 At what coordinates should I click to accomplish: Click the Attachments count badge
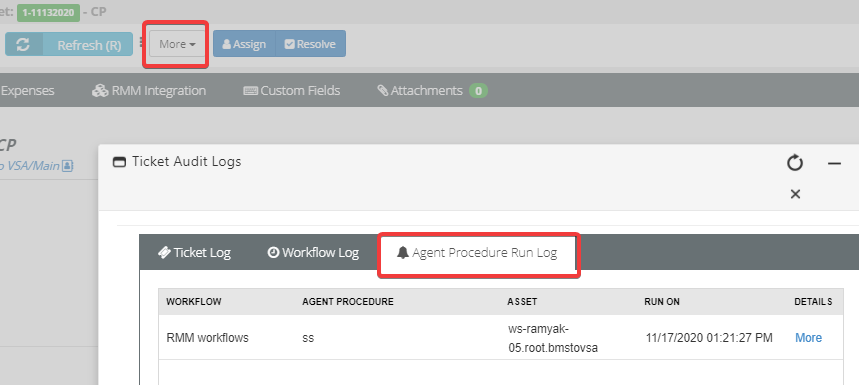tap(478, 91)
